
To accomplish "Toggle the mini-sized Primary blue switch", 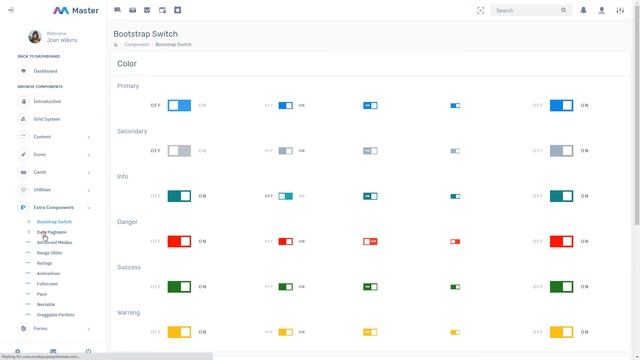I will pyautogui.click(x=455, y=106).
